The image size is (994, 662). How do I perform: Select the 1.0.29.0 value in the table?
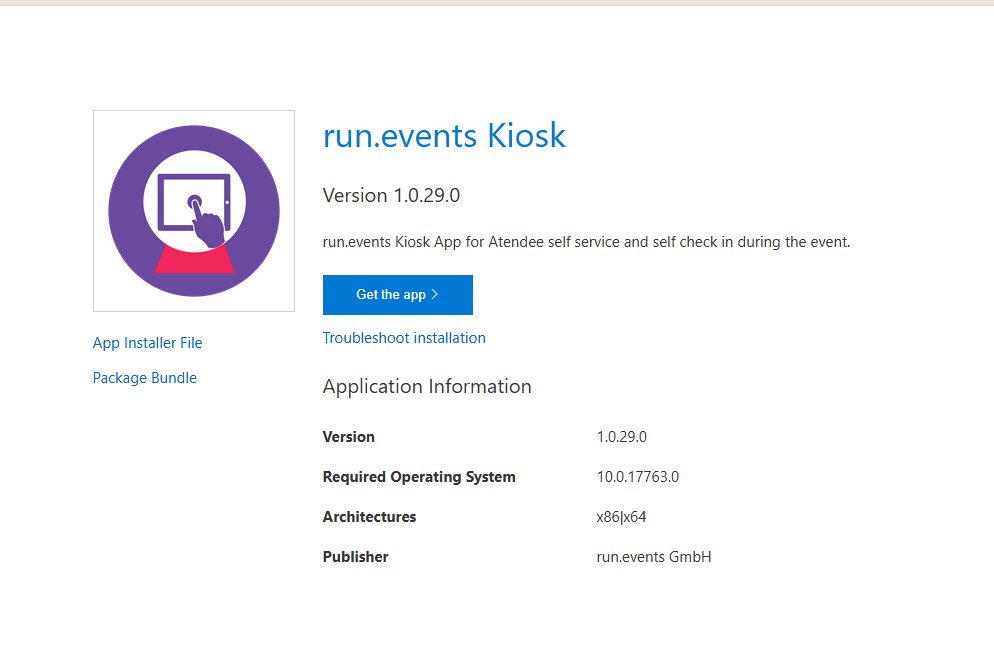click(x=621, y=437)
